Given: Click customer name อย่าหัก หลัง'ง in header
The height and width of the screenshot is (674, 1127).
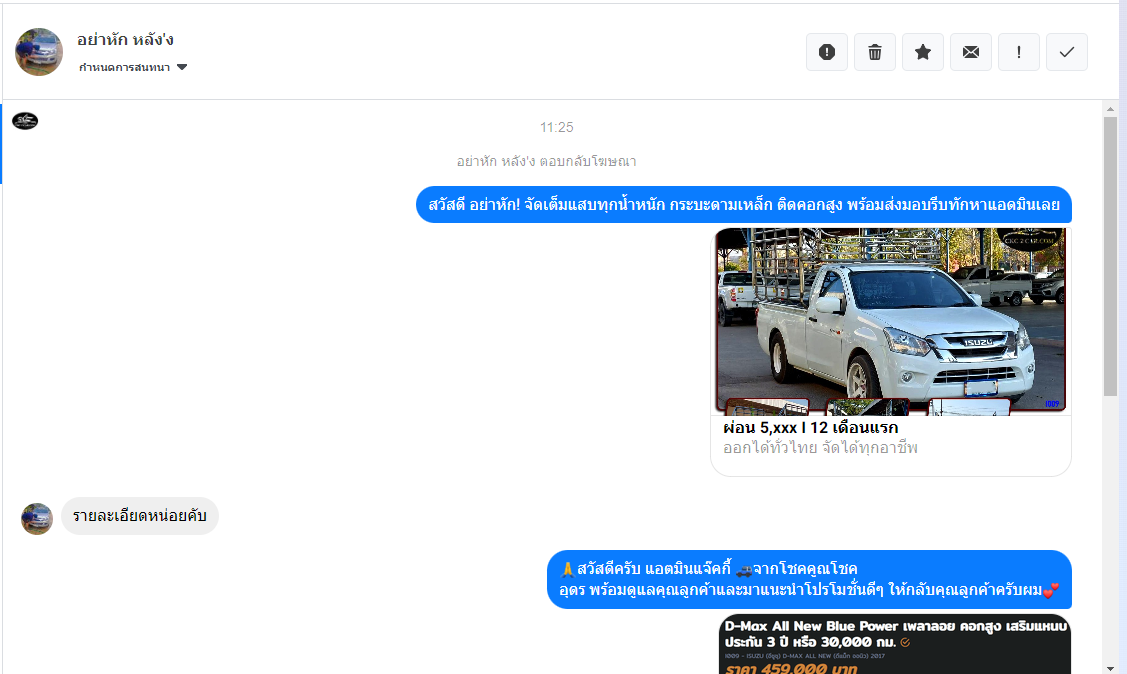Looking at the screenshot, I should (125, 40).
